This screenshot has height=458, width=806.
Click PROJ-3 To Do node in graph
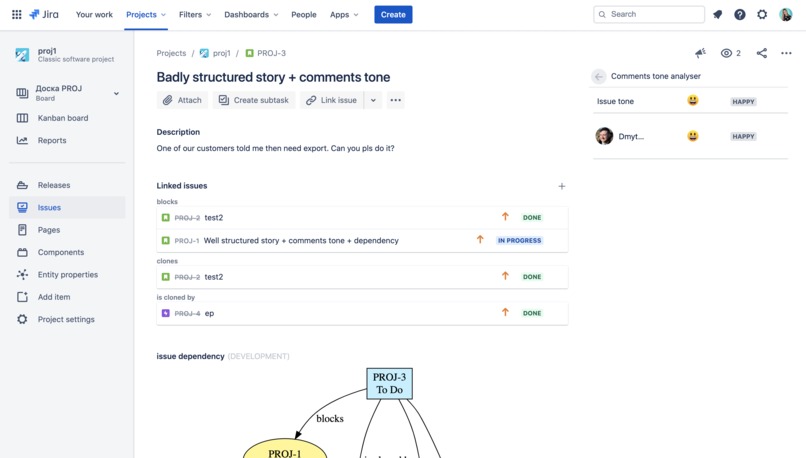coord(389,383)
